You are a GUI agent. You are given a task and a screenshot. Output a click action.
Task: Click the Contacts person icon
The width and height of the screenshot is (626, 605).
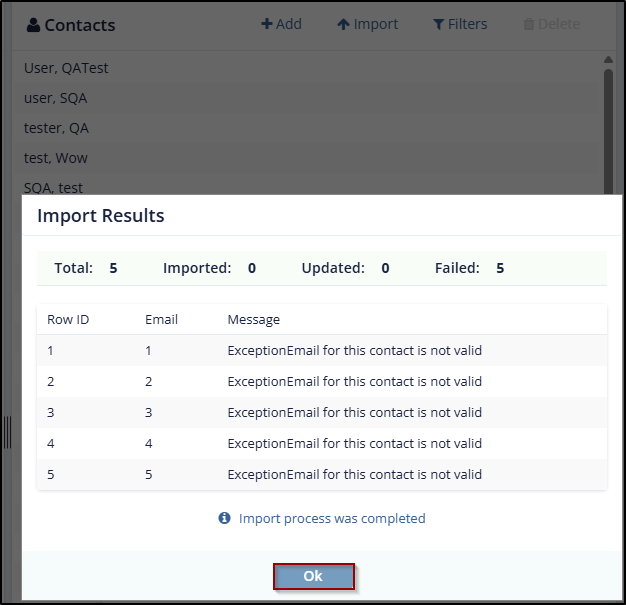pos(33,25)
